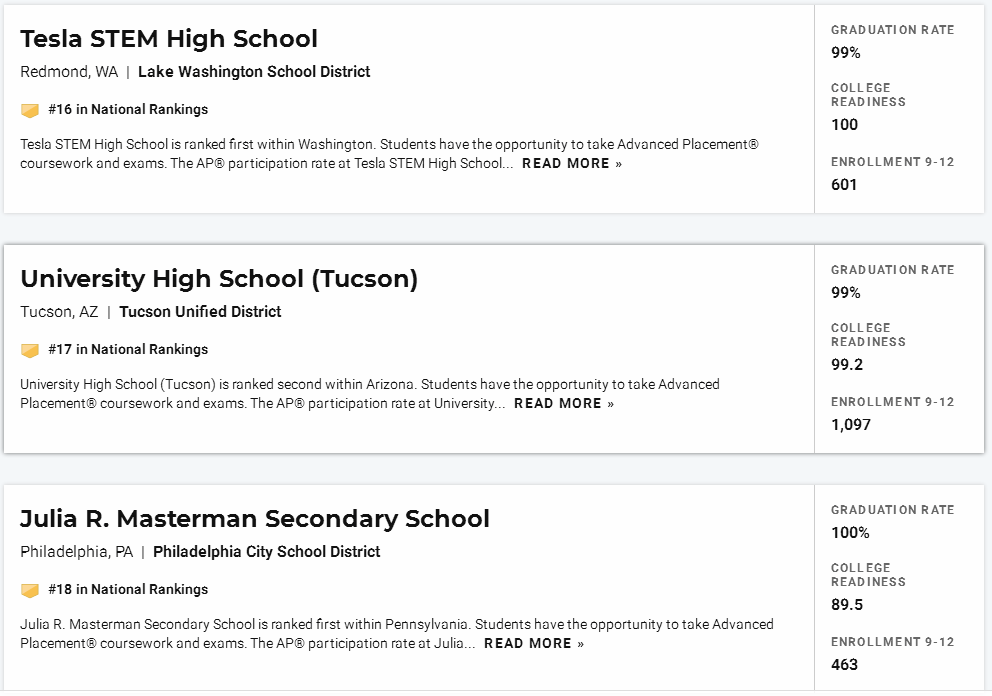Screen dimensions: 992x696
Task: Click the #16 national ranking badge icon
Action: pyautogui.click(x=30, y=110)
